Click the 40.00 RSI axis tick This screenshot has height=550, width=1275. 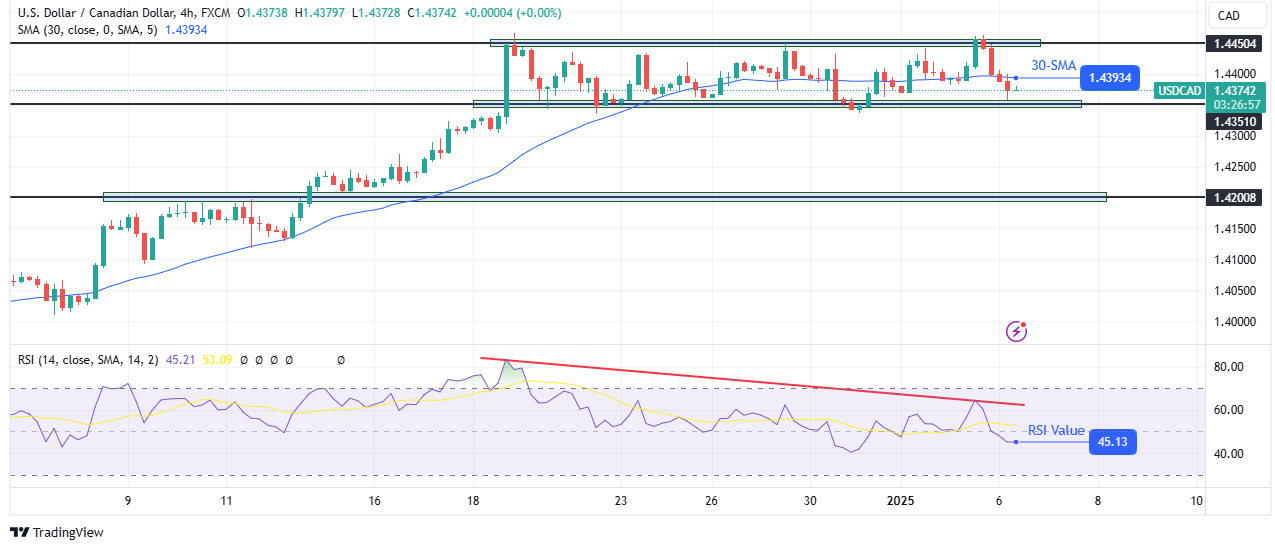tap(1229, 453)
